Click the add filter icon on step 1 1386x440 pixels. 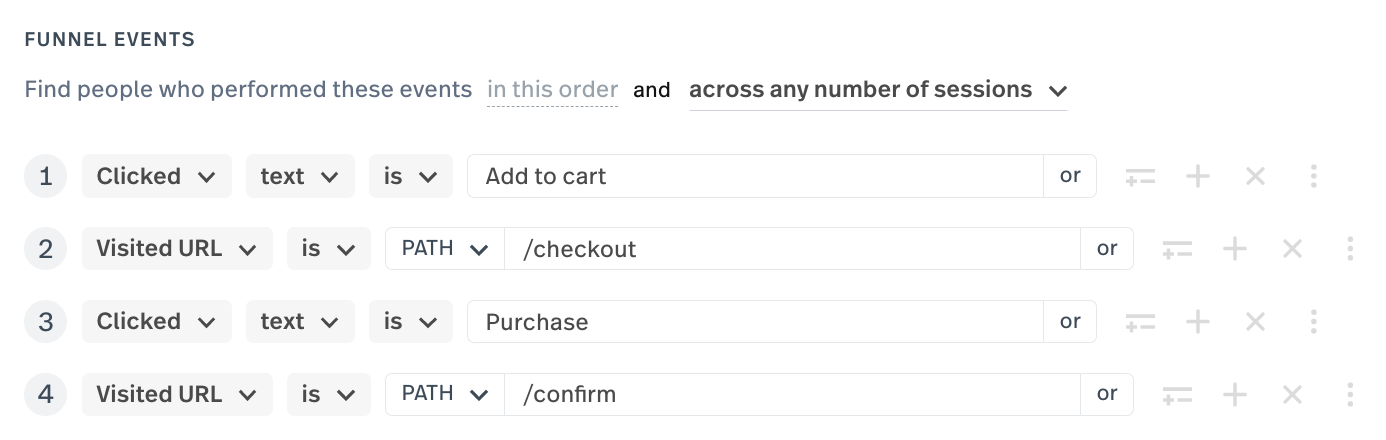pos(1140,177)
